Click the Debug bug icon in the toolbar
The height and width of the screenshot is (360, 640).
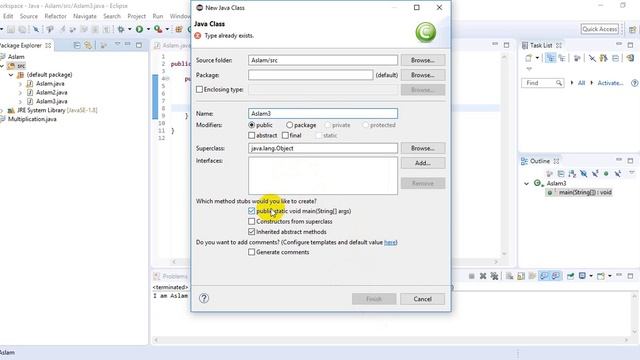[x=121, y=29]
